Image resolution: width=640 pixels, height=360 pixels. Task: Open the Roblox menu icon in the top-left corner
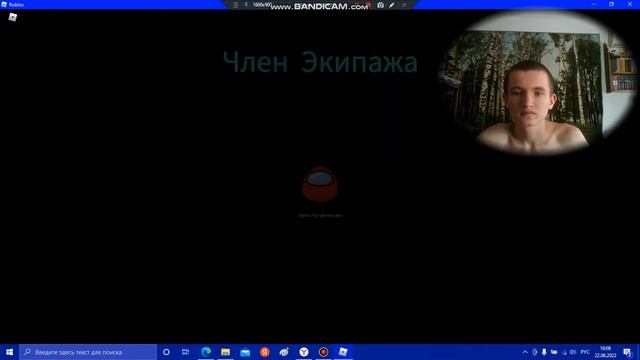click(13, 17)
